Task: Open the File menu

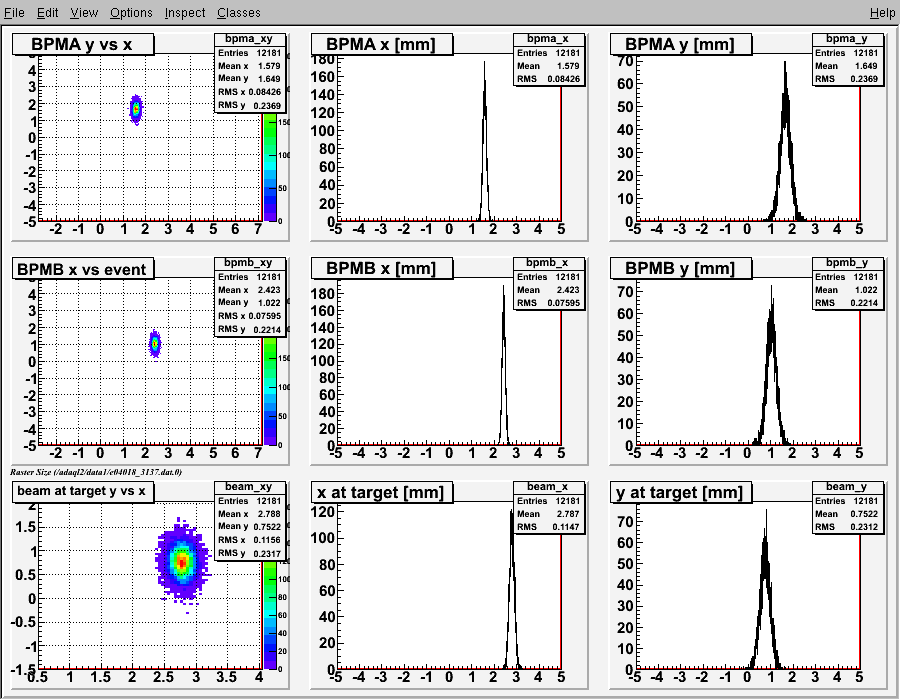Action: tap(14, 13)
